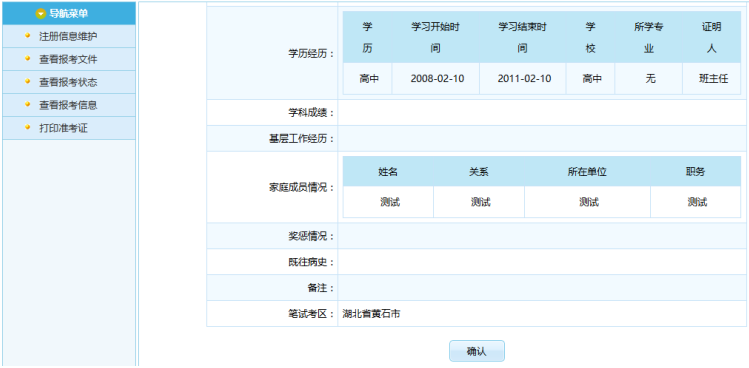Click the 证明人 column header

[712, 37]
